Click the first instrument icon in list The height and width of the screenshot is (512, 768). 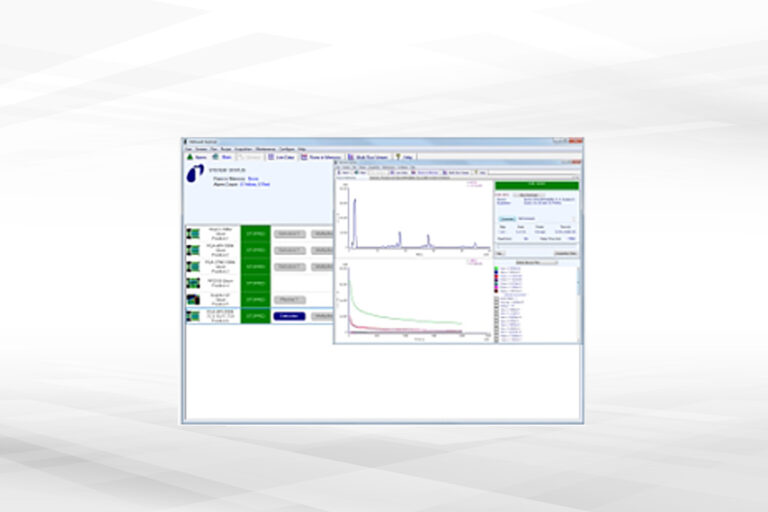pos(192,233)
